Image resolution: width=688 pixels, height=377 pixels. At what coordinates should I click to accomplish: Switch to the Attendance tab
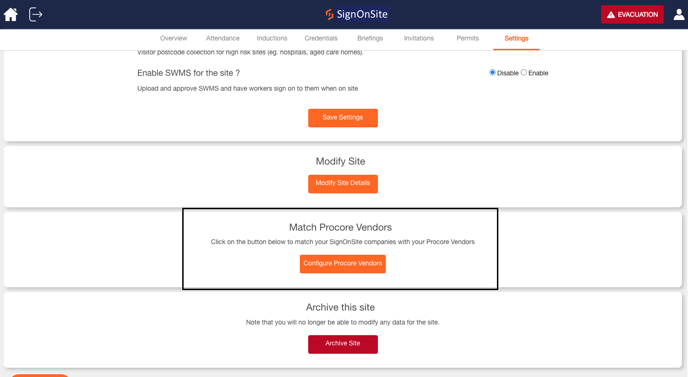point(222,39)
